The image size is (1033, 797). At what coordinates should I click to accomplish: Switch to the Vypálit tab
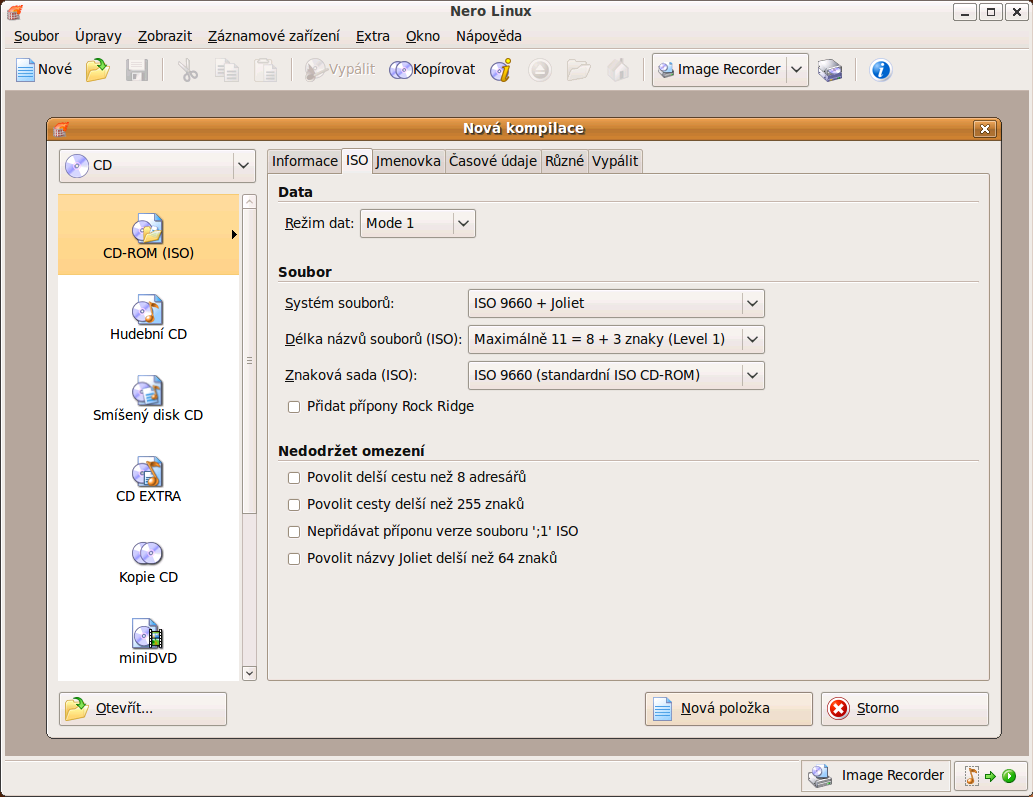coord(615,161)
